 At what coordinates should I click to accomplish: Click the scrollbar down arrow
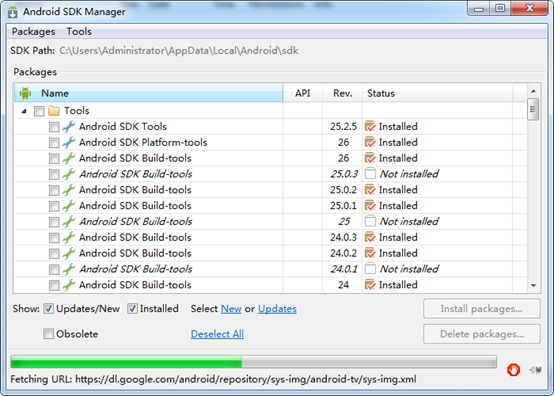click(x=533, y=285)
